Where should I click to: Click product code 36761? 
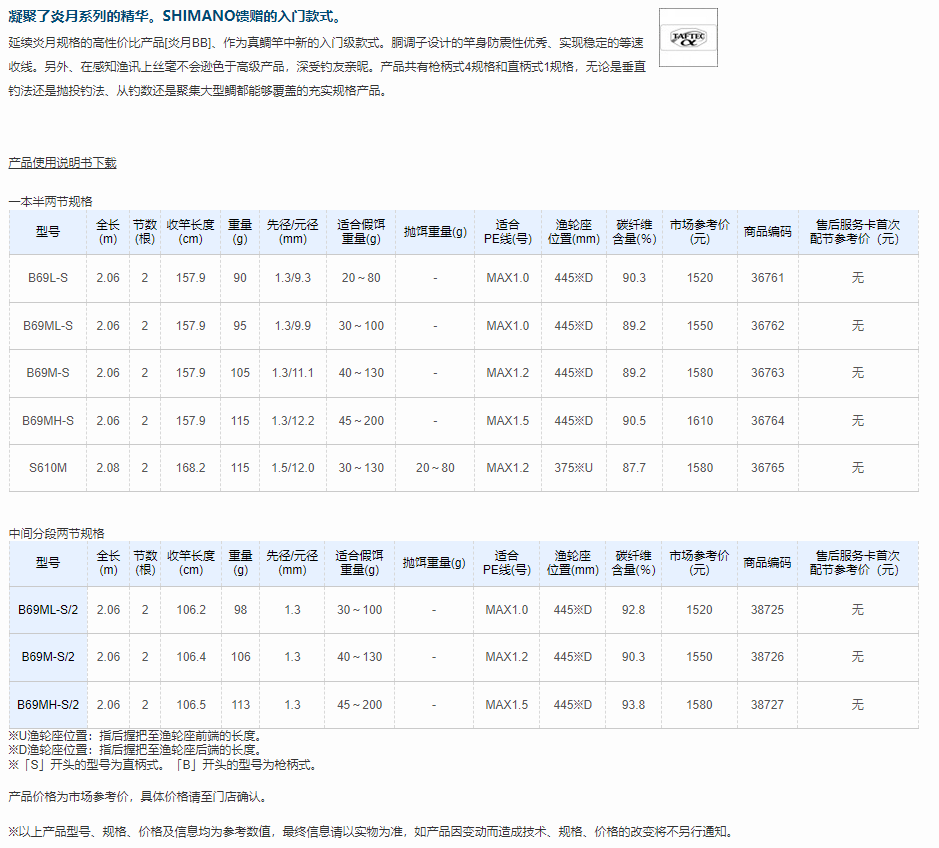tap(768, 278)
